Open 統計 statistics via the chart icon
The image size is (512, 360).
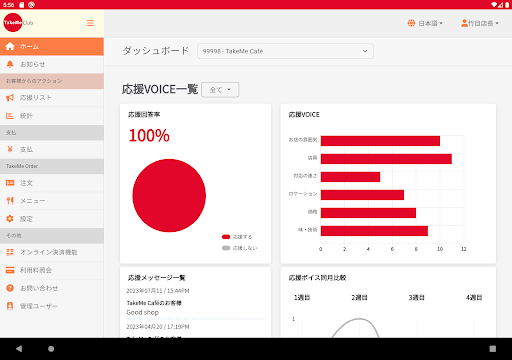pyautogui.click(x=10, y=116)
